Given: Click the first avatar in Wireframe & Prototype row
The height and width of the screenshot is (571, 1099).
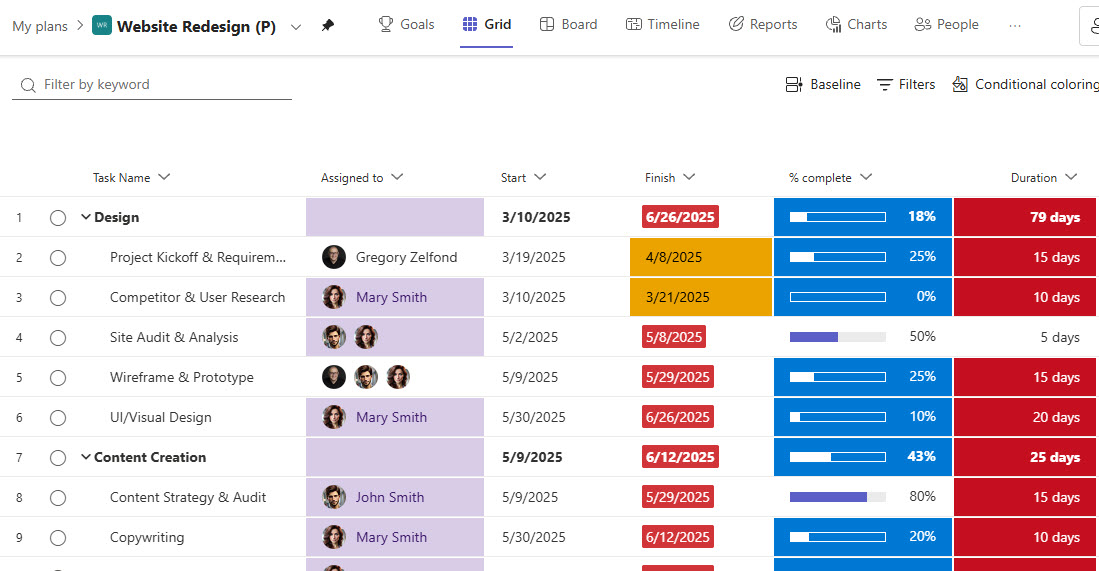Looking at the screenshot, I should [x=334, y=377].
